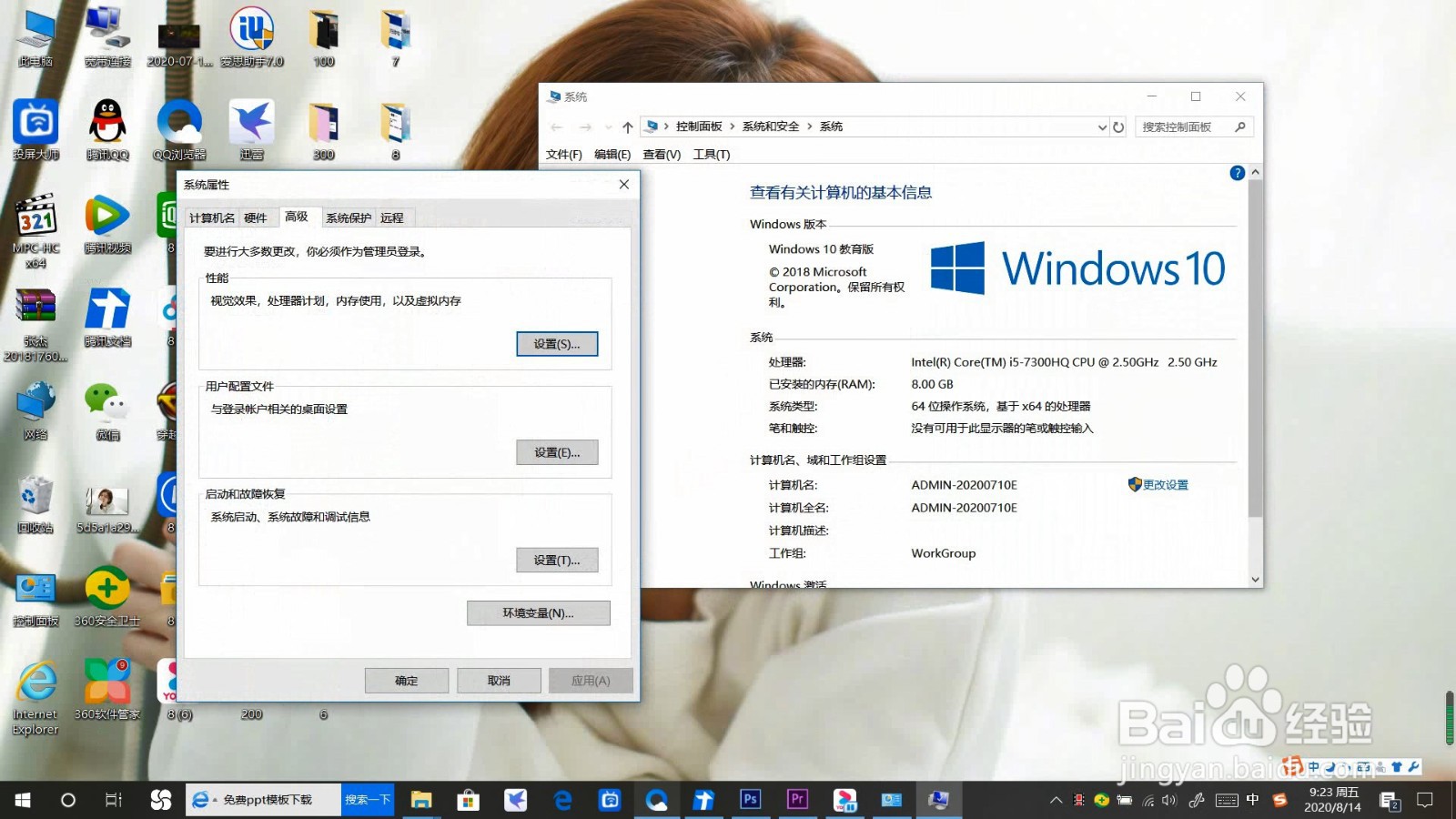This screenshot has width=1456, height=819.
Task: Open the address bar history dropdown
Action: click(1101, 126)
